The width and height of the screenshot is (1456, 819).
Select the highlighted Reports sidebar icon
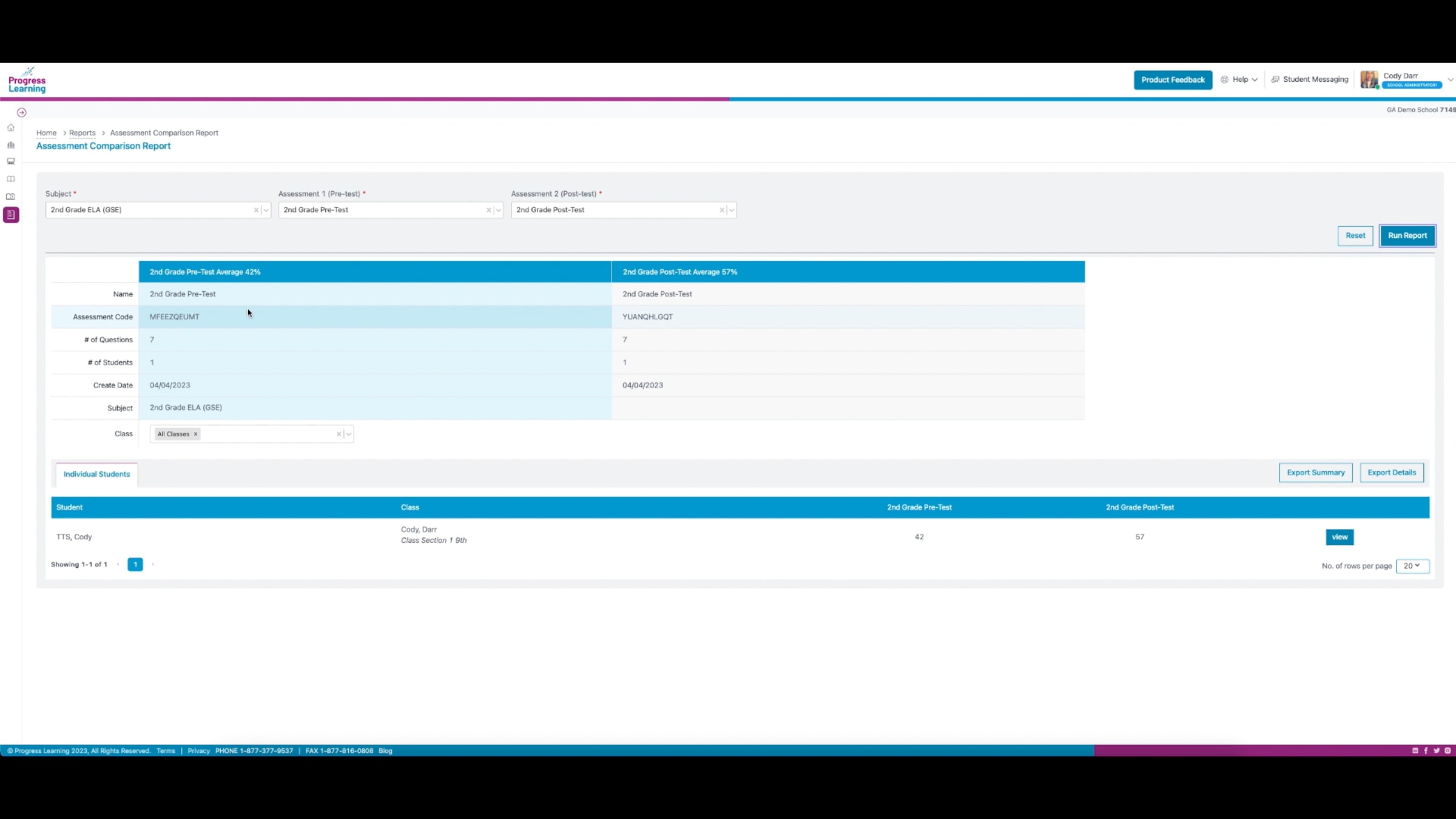click(x=11, y=215)
